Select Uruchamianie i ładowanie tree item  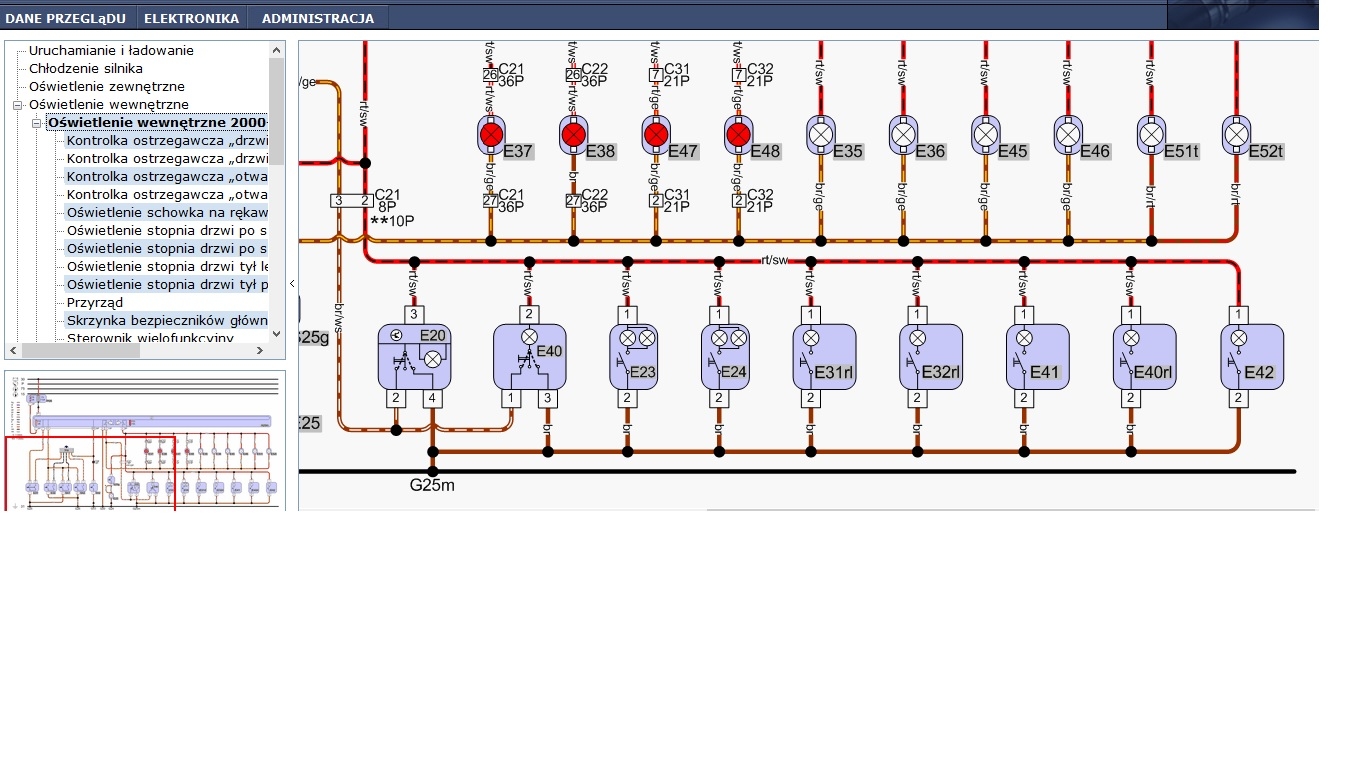pos(111,50)
